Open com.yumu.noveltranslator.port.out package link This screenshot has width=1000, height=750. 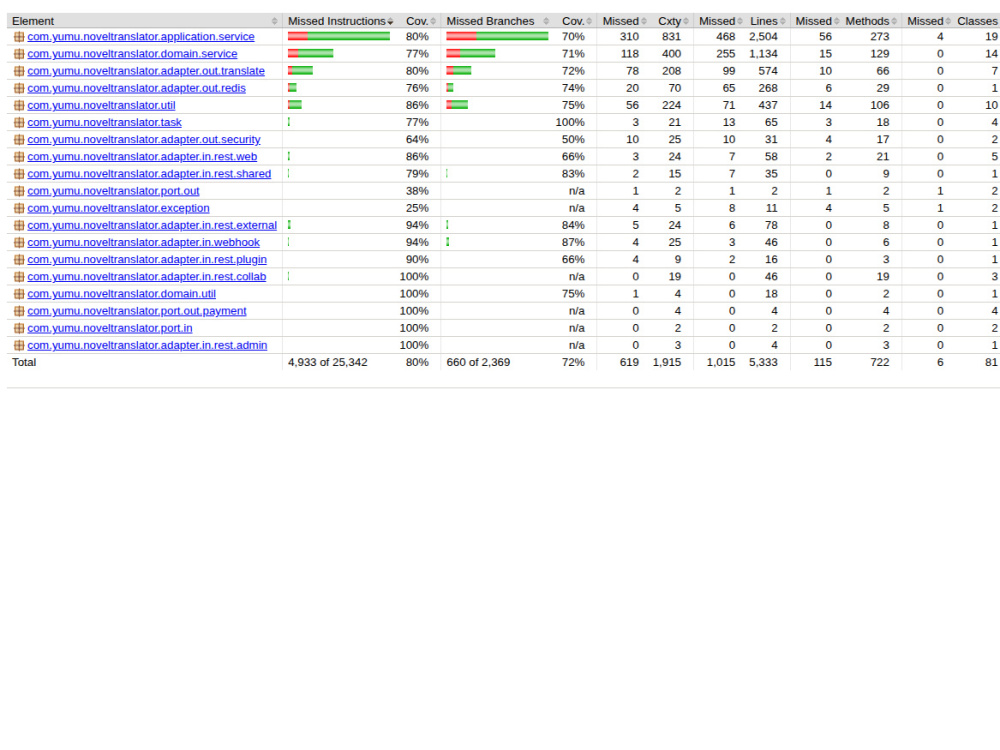coord(114,191)
